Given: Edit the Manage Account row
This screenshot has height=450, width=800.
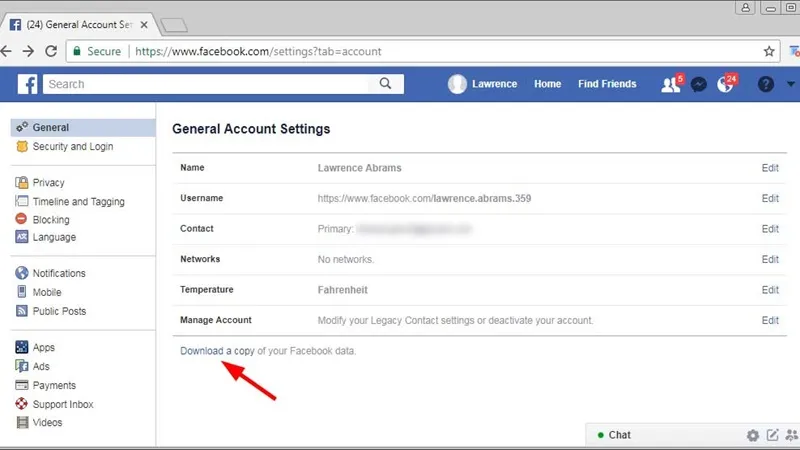Looking at the screenshot, I should tap(770, 320).
